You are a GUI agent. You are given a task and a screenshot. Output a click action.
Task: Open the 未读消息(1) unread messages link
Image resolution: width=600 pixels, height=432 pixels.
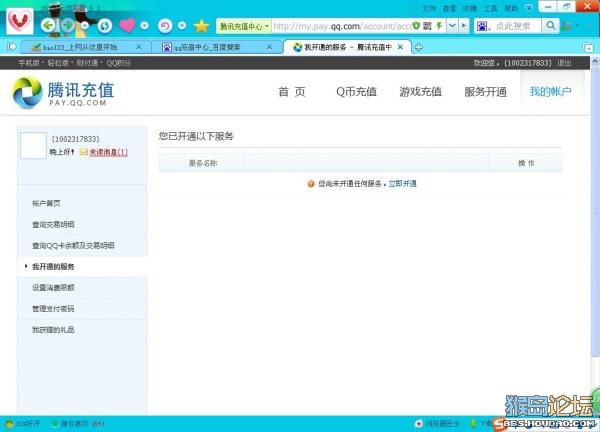tap(108, 152)
